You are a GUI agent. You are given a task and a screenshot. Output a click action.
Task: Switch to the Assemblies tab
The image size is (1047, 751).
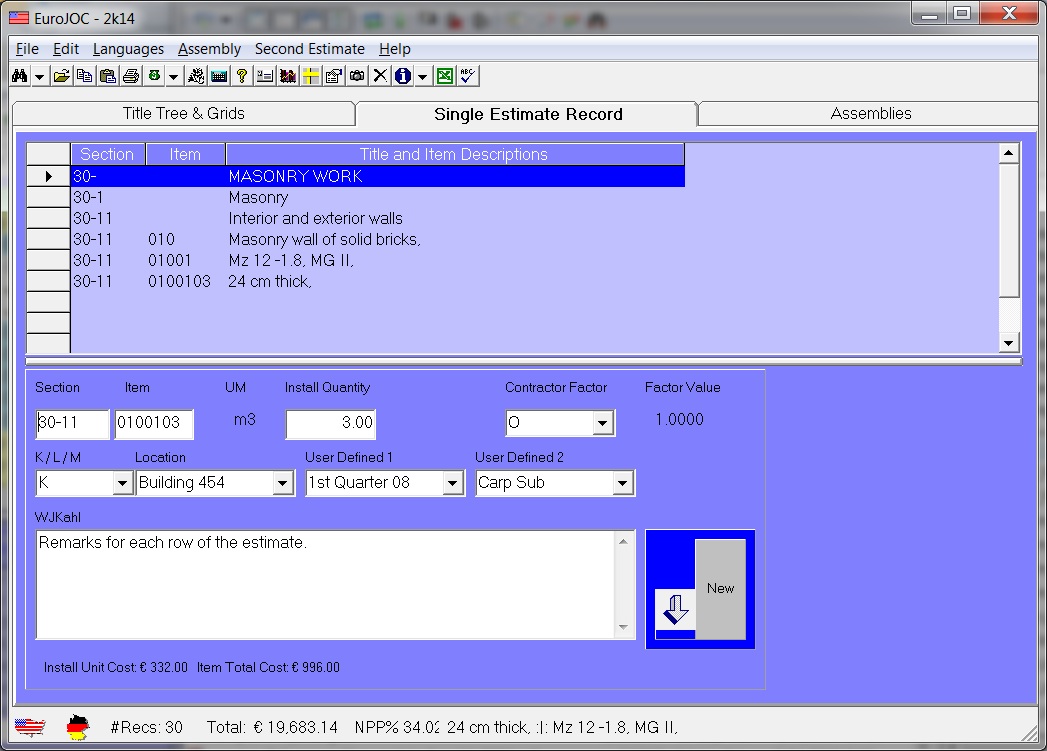tap(870, 114)
